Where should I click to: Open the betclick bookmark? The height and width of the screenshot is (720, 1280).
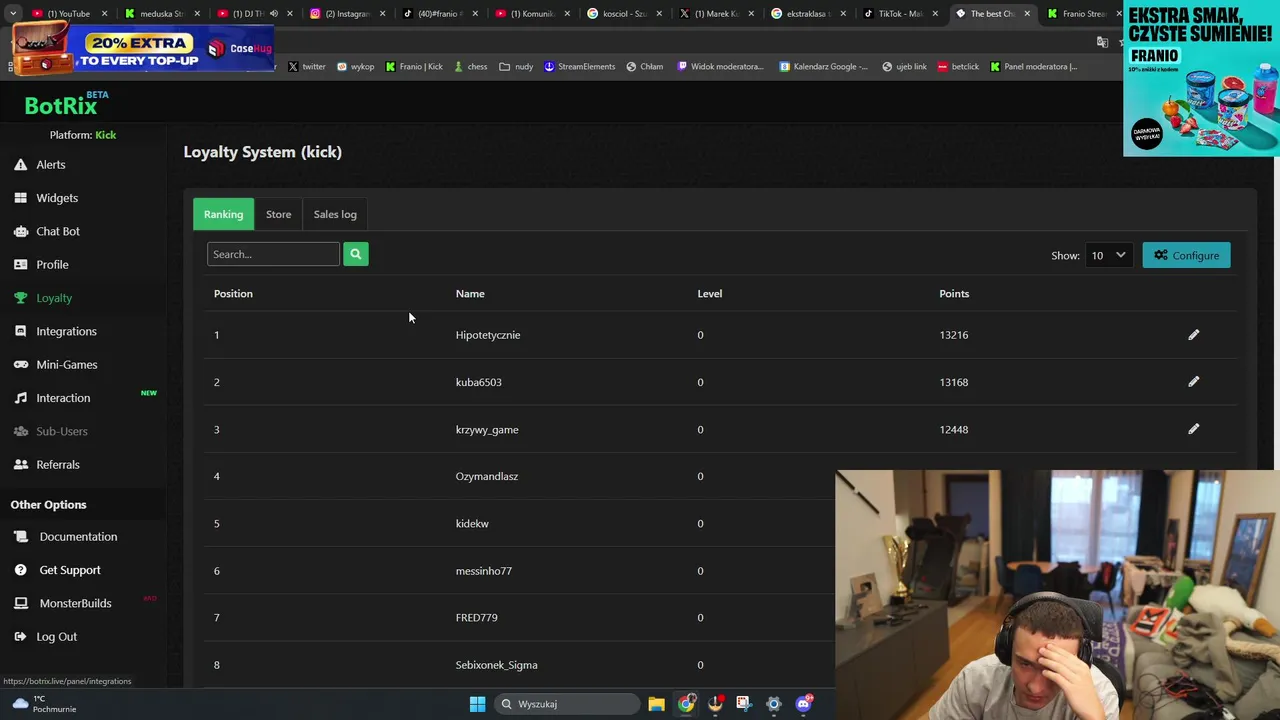click(958, 67)
